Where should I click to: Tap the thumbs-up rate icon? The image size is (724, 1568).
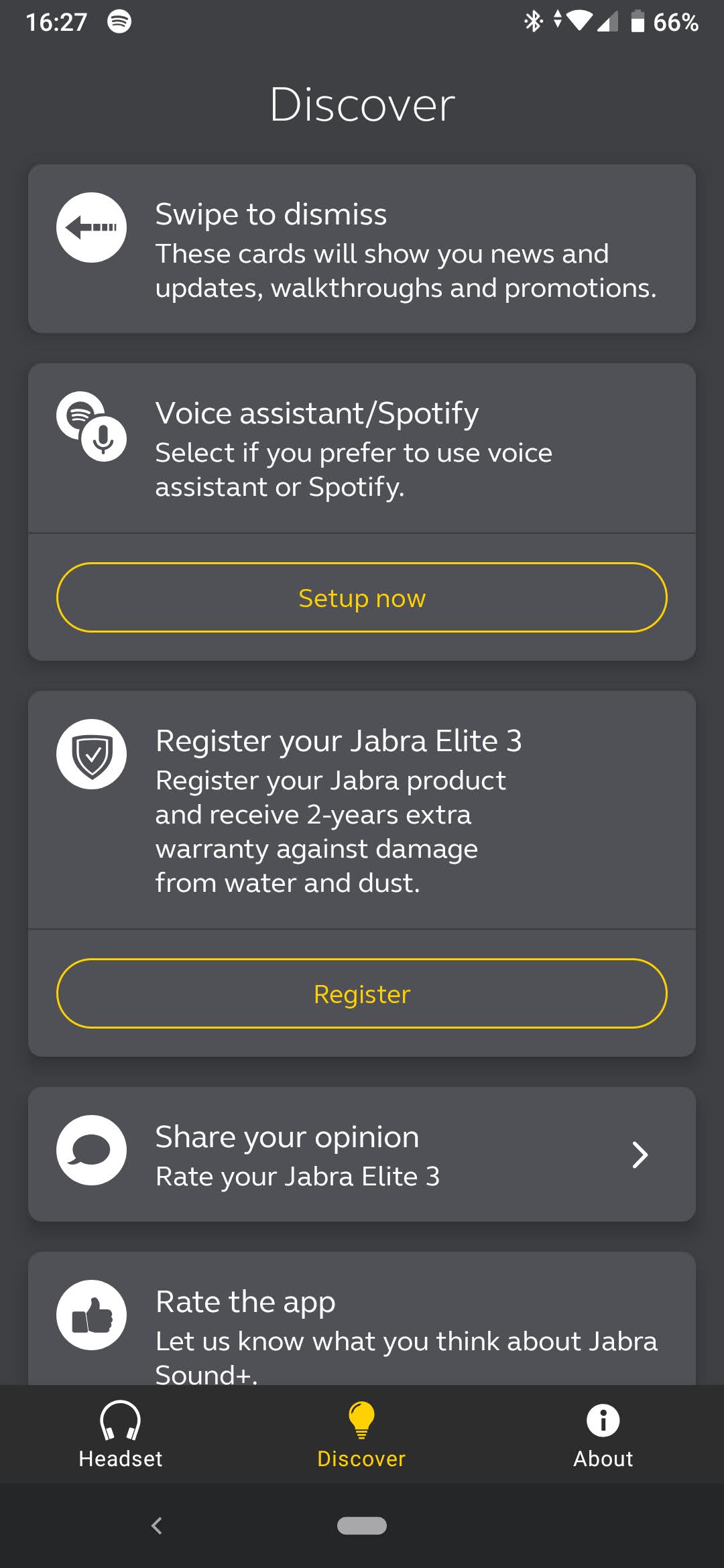pyautogui.click(x=91, y=1315)
